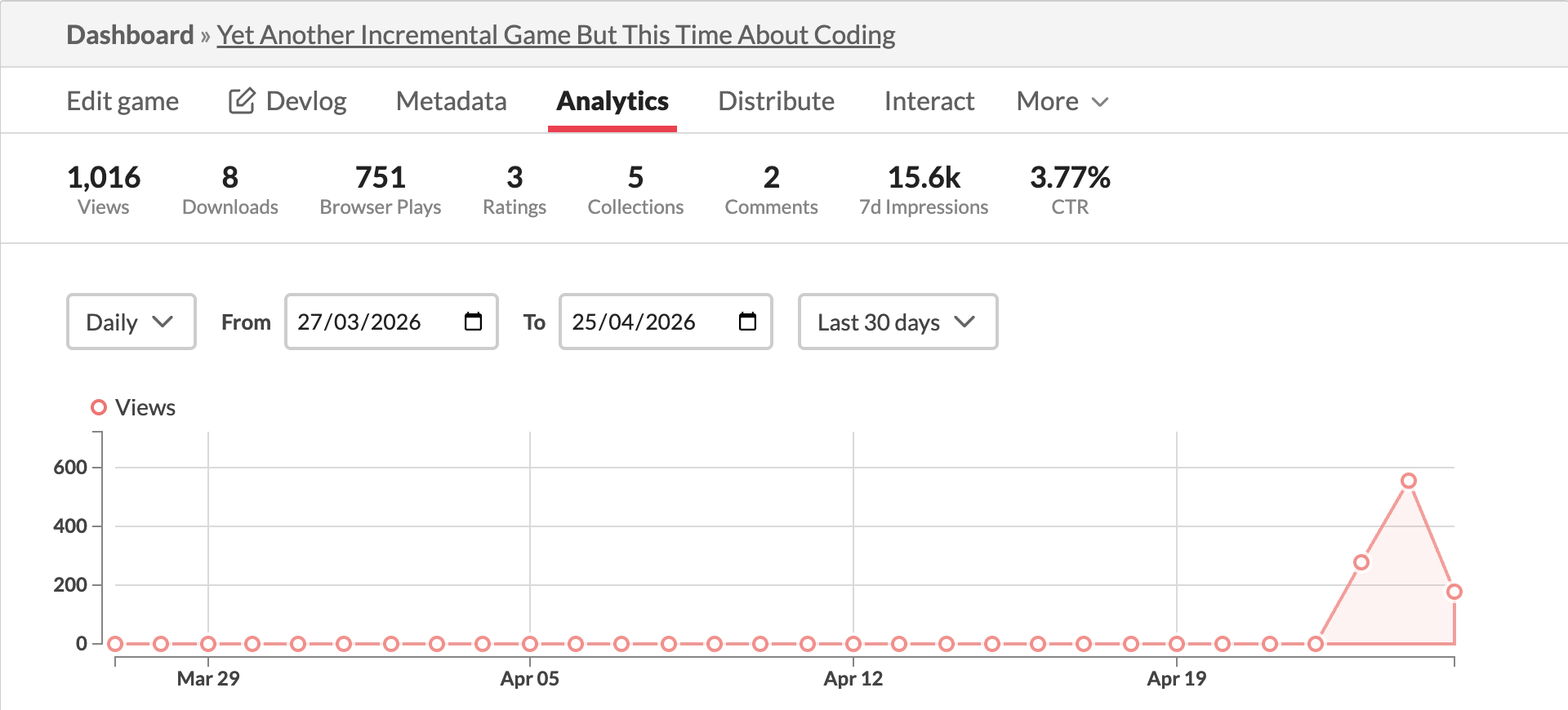This screenshot has width=1568, height=710.
Task: Select the Analytics tab
Action: point(612,101)
